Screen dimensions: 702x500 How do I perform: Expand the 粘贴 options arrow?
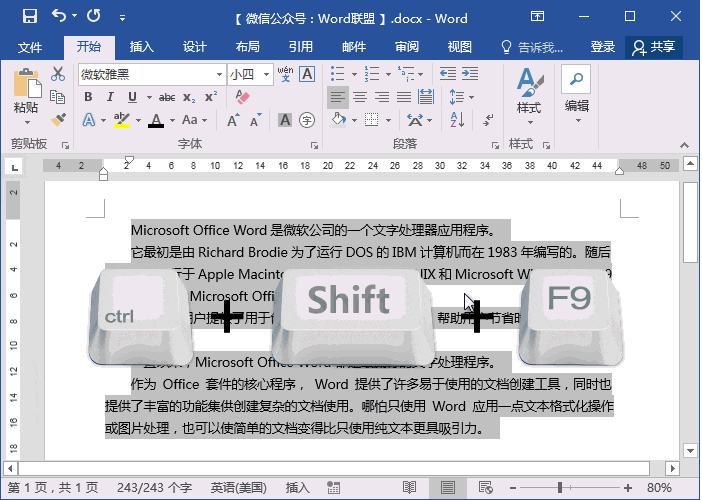pyautogui.click(x=27, y=122)
